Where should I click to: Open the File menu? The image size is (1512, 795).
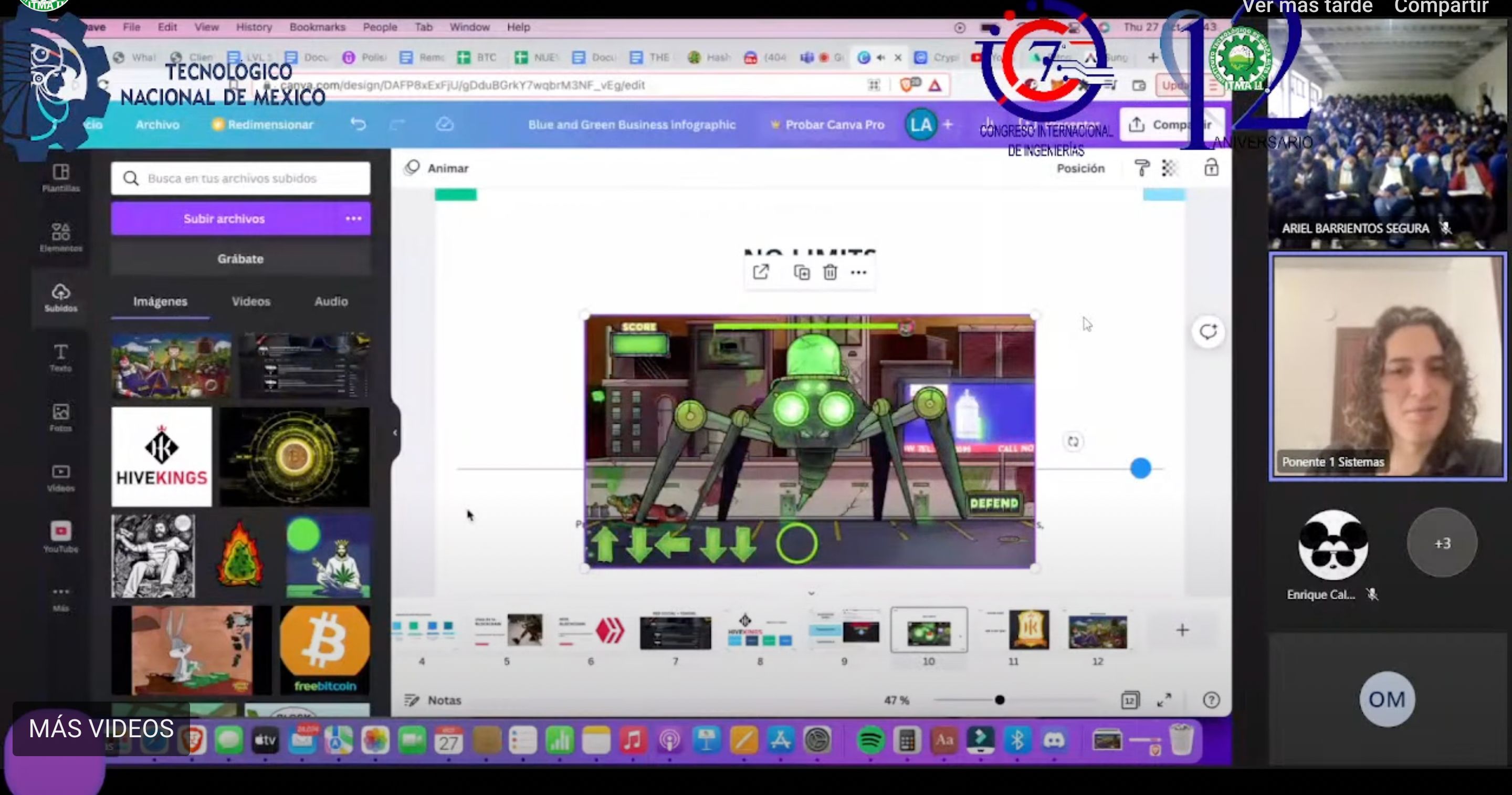tap(131, 27)
